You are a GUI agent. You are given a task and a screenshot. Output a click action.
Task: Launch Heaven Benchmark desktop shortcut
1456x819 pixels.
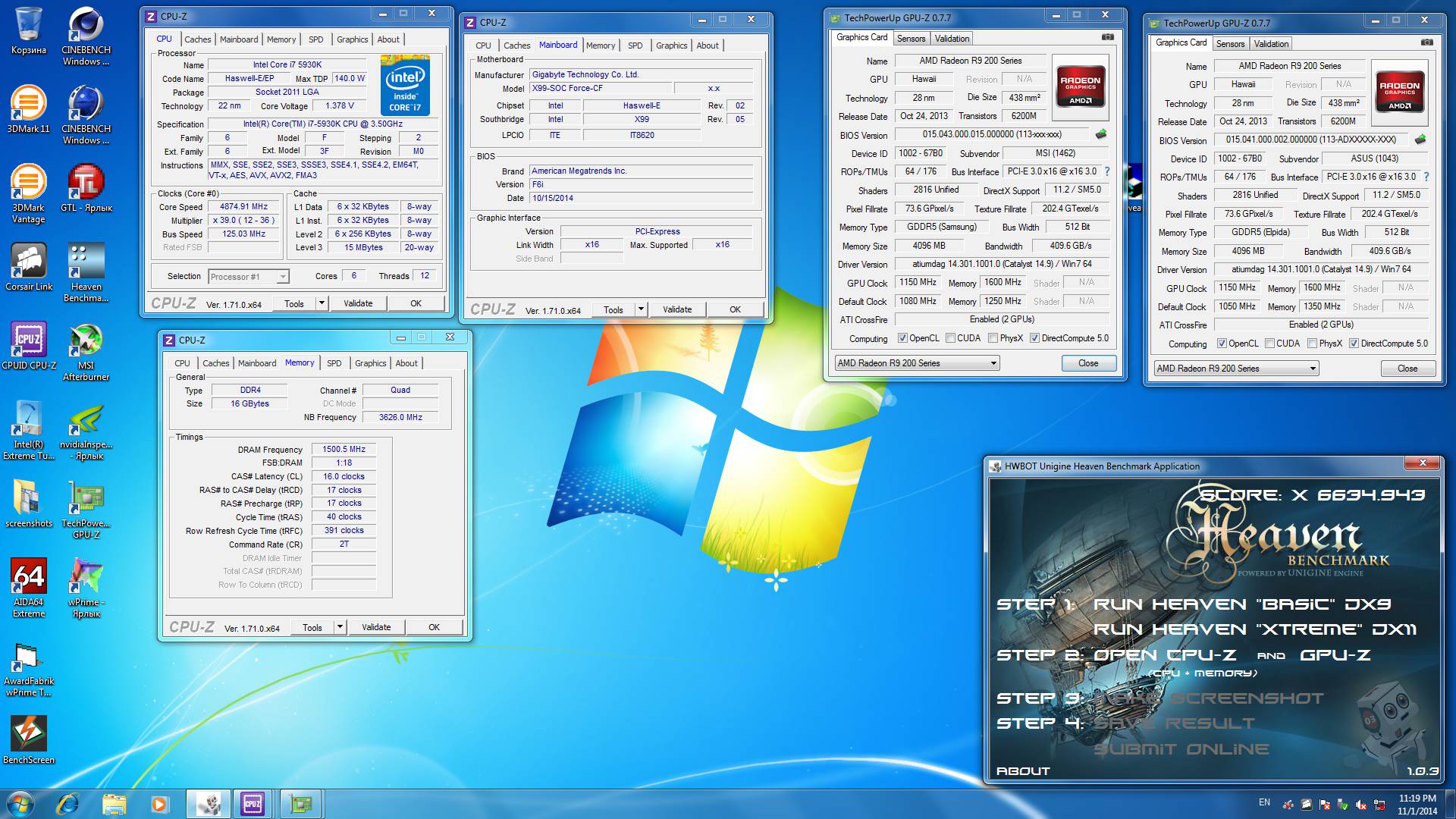point(86,272)
